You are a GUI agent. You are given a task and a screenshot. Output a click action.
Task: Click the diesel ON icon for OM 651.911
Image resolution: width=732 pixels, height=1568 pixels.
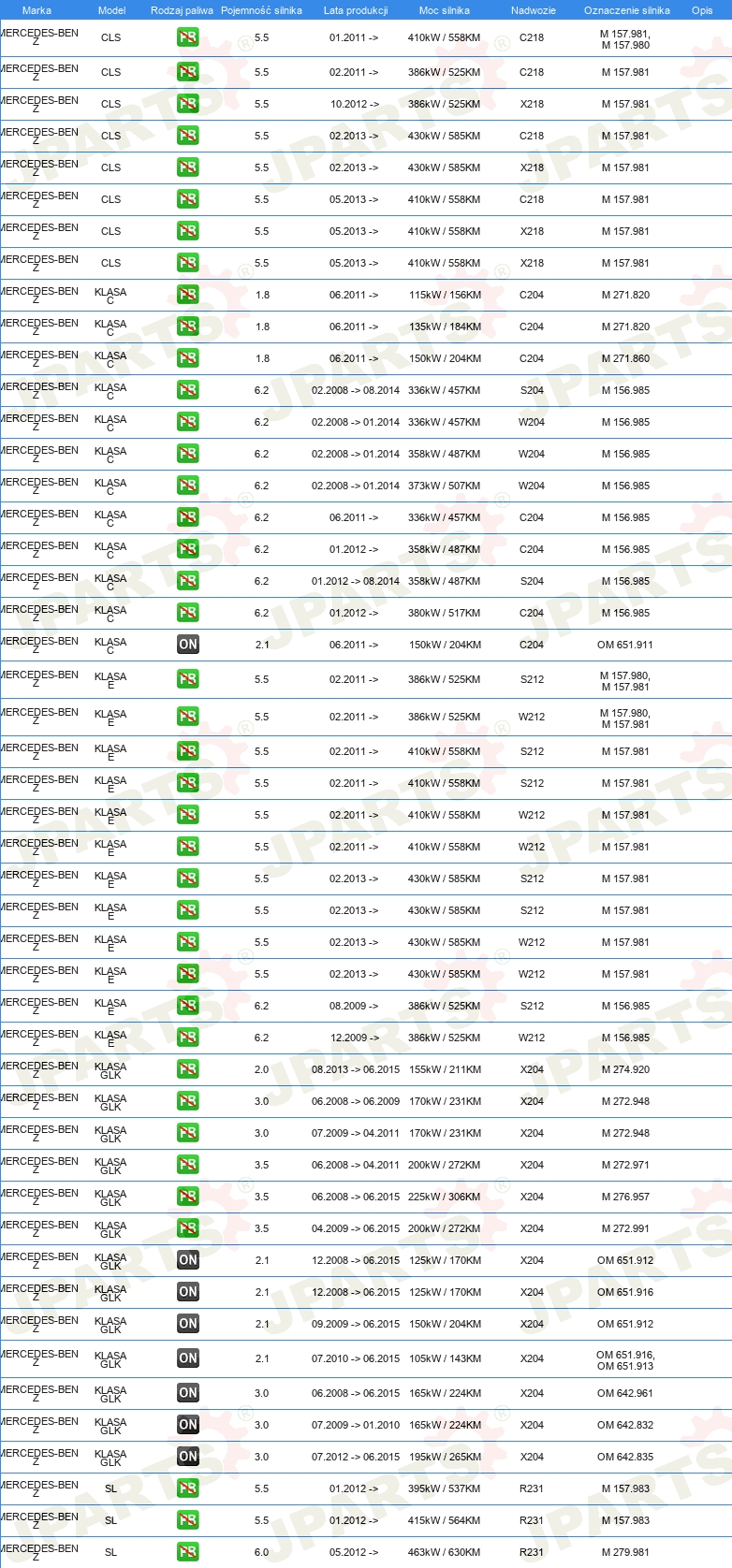point(188,645)
